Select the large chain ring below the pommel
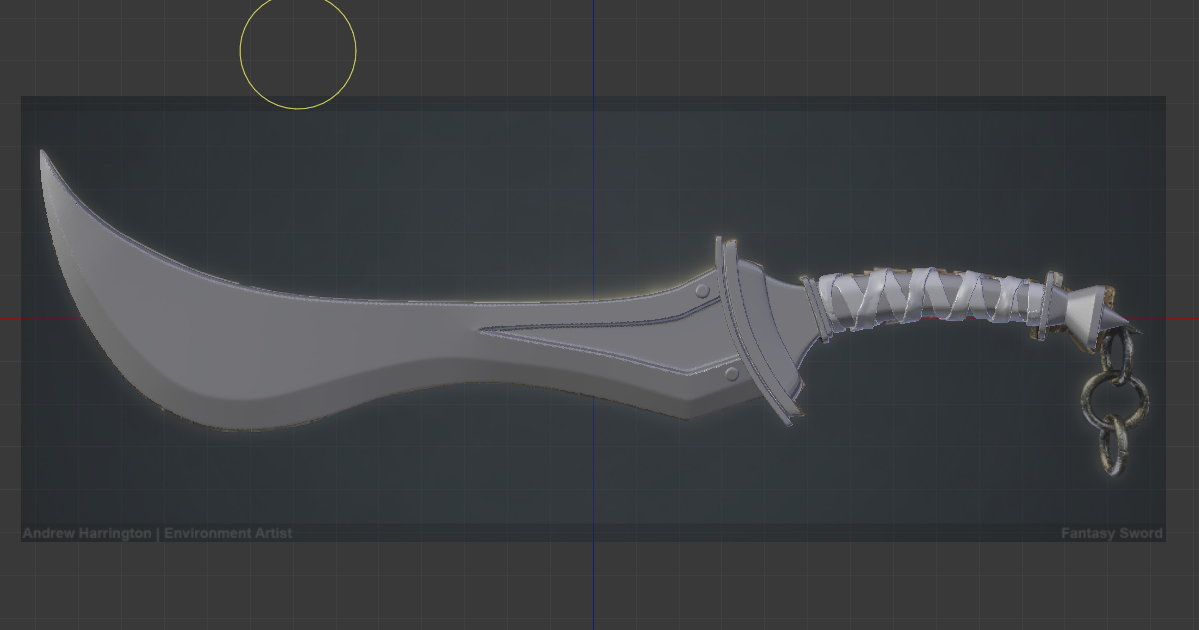 (1115, 402)
